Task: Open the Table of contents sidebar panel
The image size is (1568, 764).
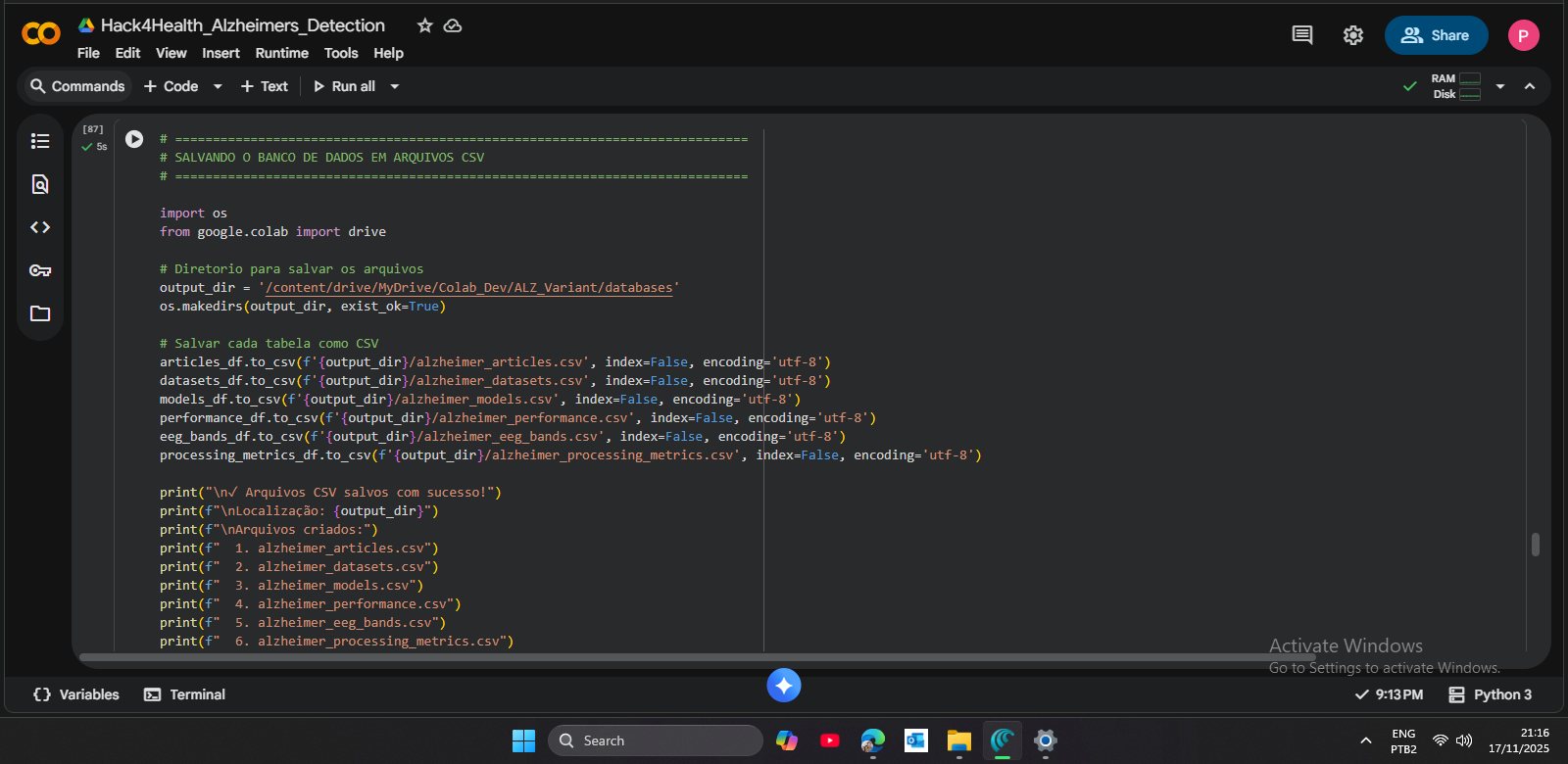Action: (40, 141)
